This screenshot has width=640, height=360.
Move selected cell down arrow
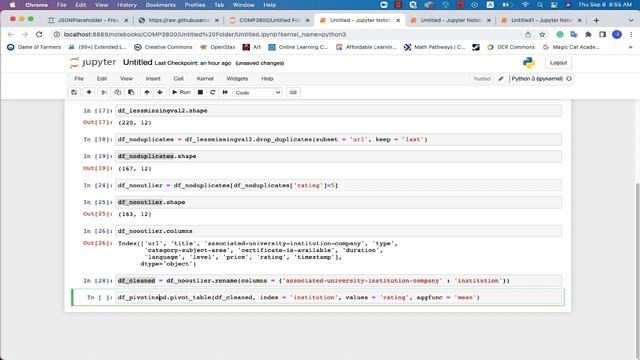point(160,92)
